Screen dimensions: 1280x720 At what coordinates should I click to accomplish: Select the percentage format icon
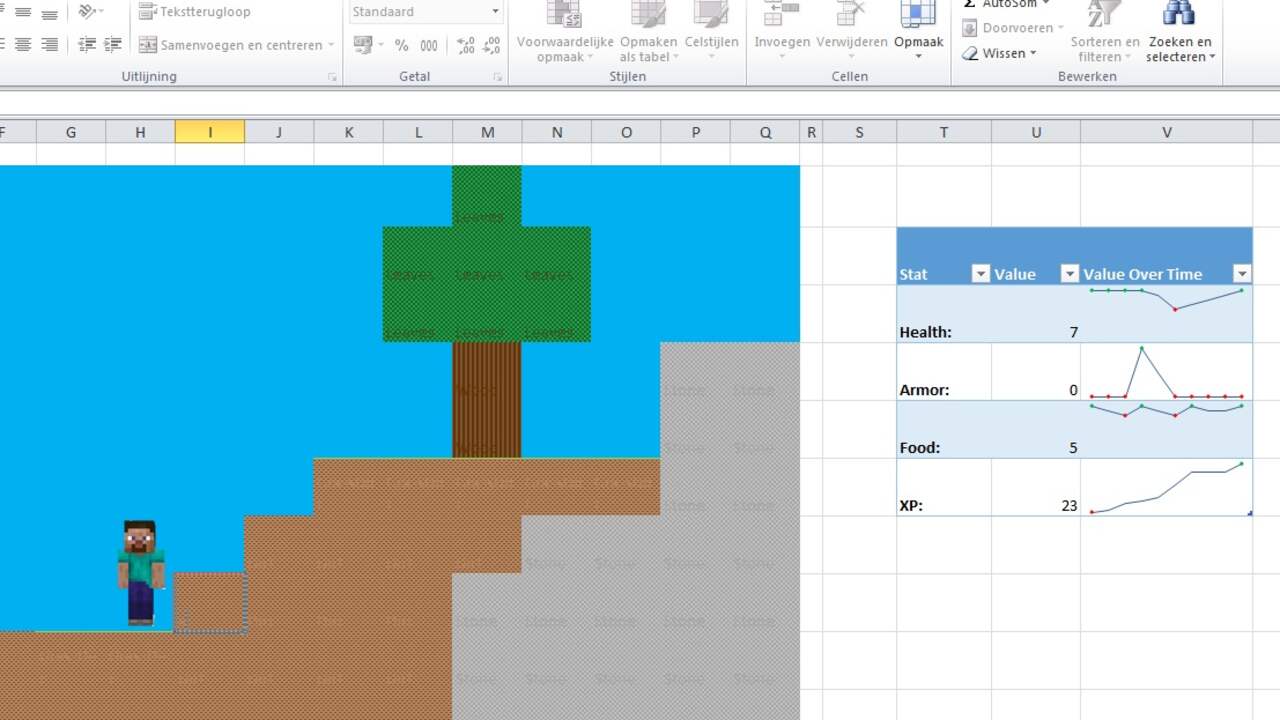click(400, 45)
